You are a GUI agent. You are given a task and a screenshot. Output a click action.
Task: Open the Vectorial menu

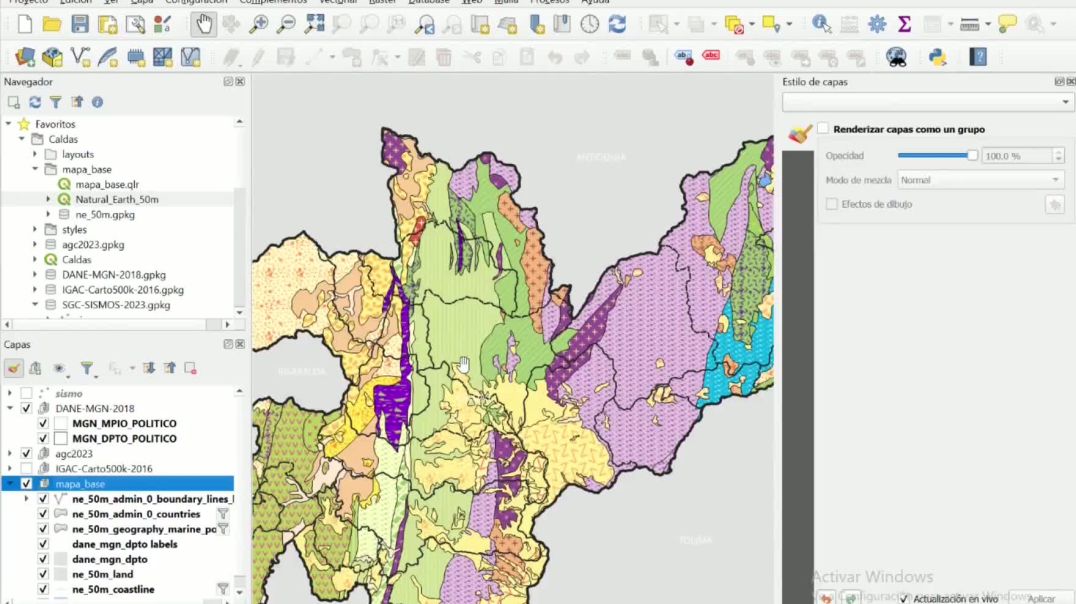(336, 3)
